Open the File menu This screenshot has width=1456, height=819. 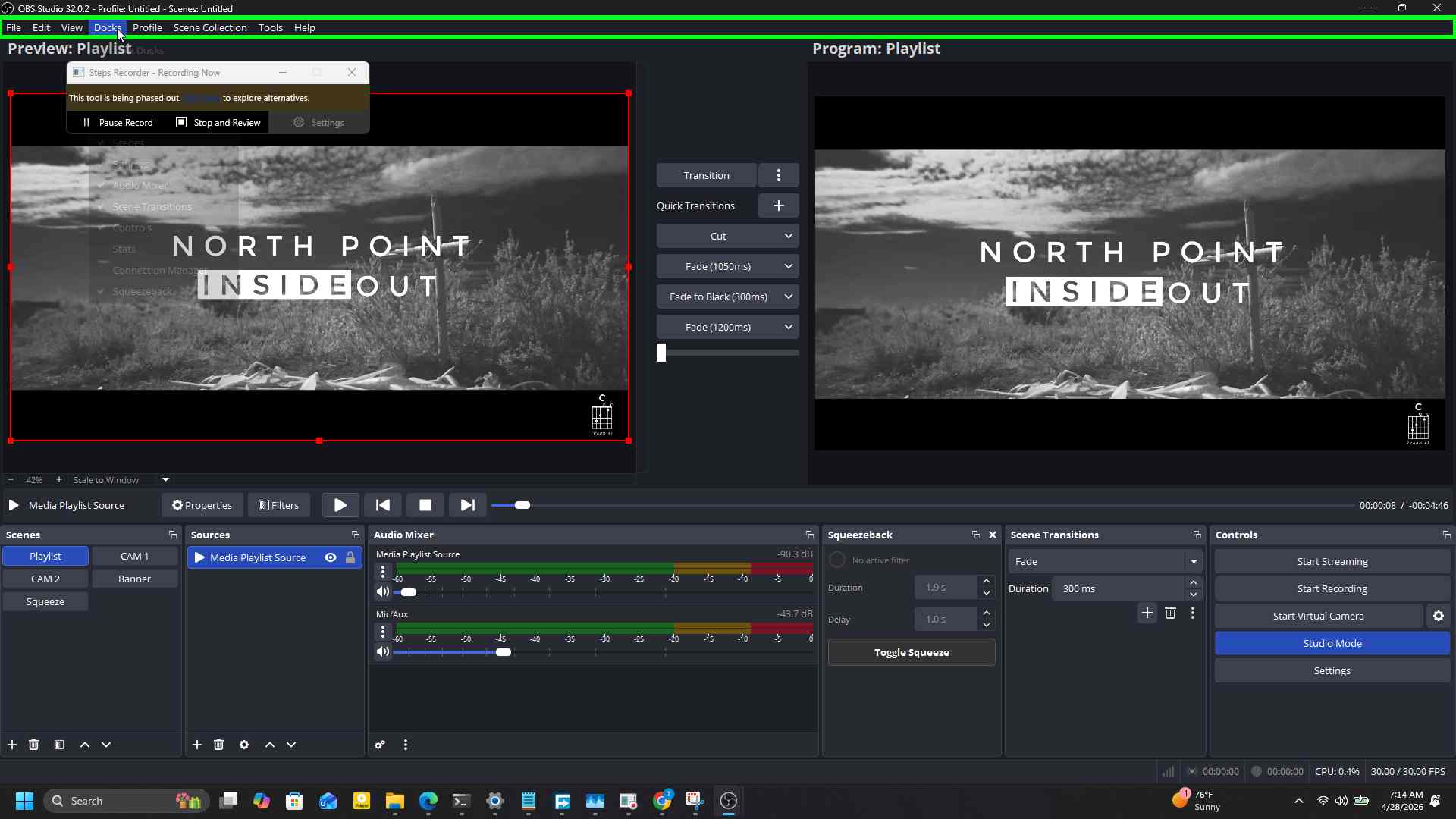(x=14, y=27)
